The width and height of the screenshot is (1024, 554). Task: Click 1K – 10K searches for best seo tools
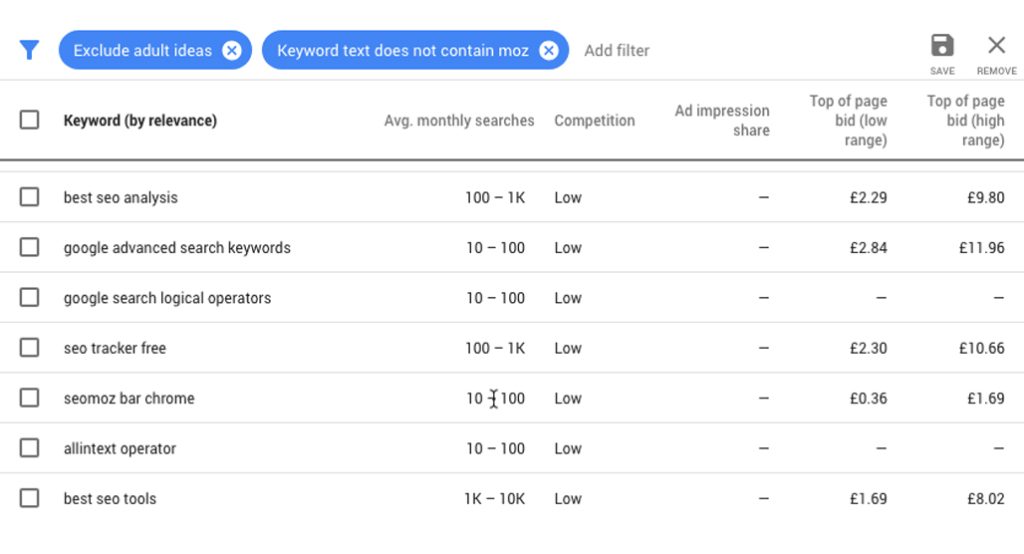tap(494, 499)
